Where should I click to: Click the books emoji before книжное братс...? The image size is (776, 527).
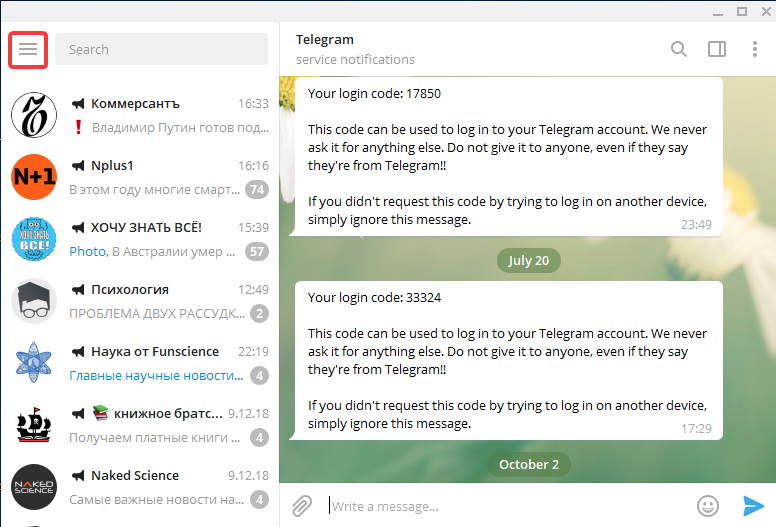[100, 413]
